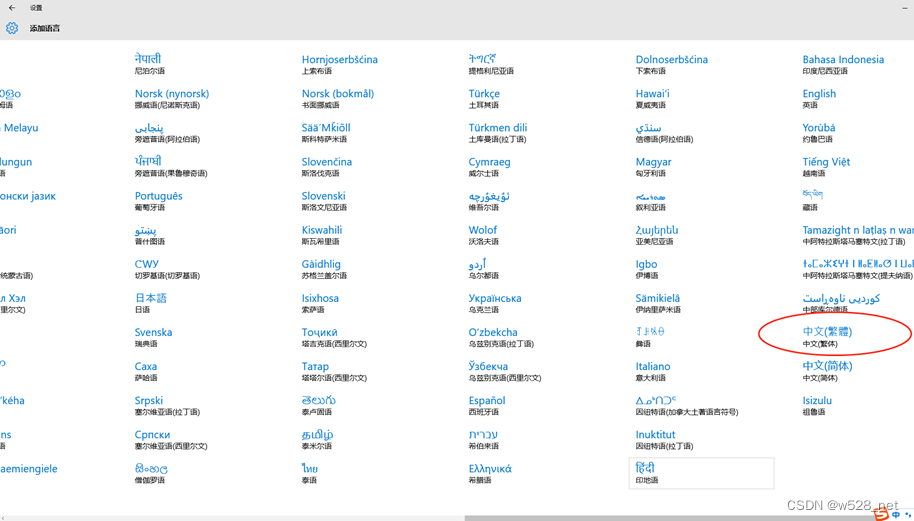The height and width of the screenshot is (521, 914).
Task: Select Sämikielâ (伊纳里萨米语)
Action: coord(658,303)
